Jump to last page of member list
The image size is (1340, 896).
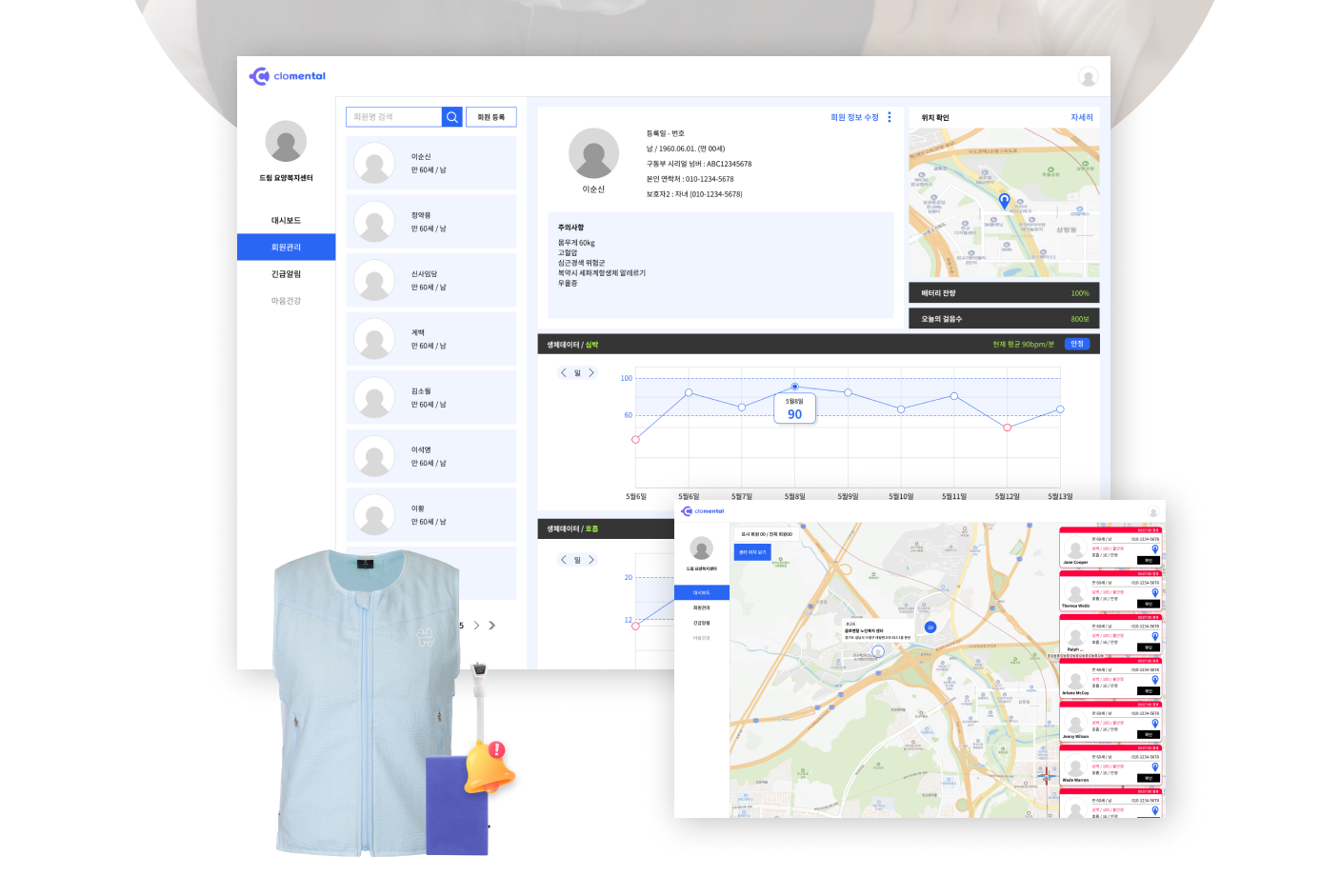[x=492, y=626]
